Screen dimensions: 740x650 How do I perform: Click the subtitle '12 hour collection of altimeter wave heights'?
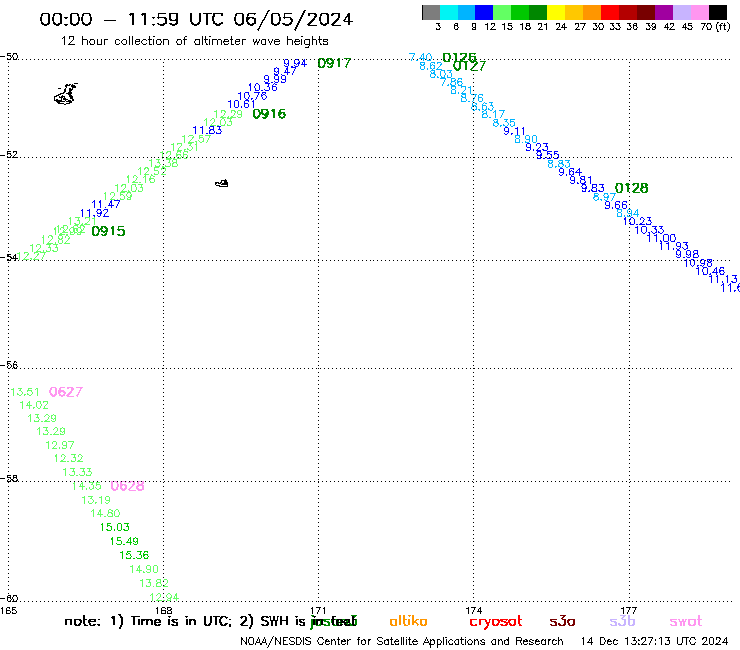point(194,41)
